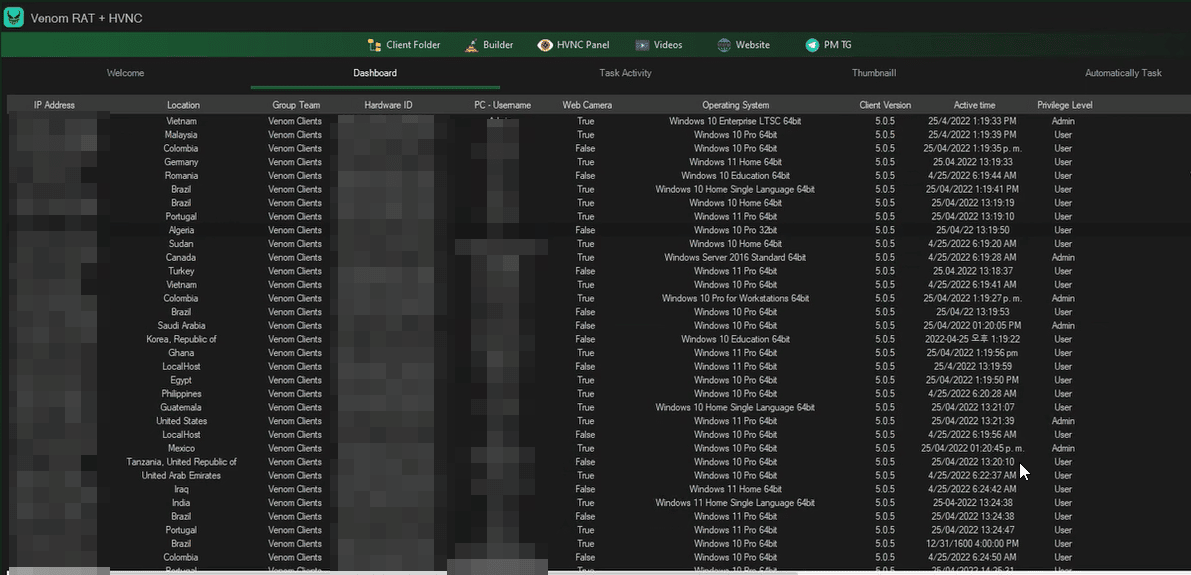Sort by the Hardware ID column header
The width and height of the screenshot is (1191, 575).
pos(388,105)
